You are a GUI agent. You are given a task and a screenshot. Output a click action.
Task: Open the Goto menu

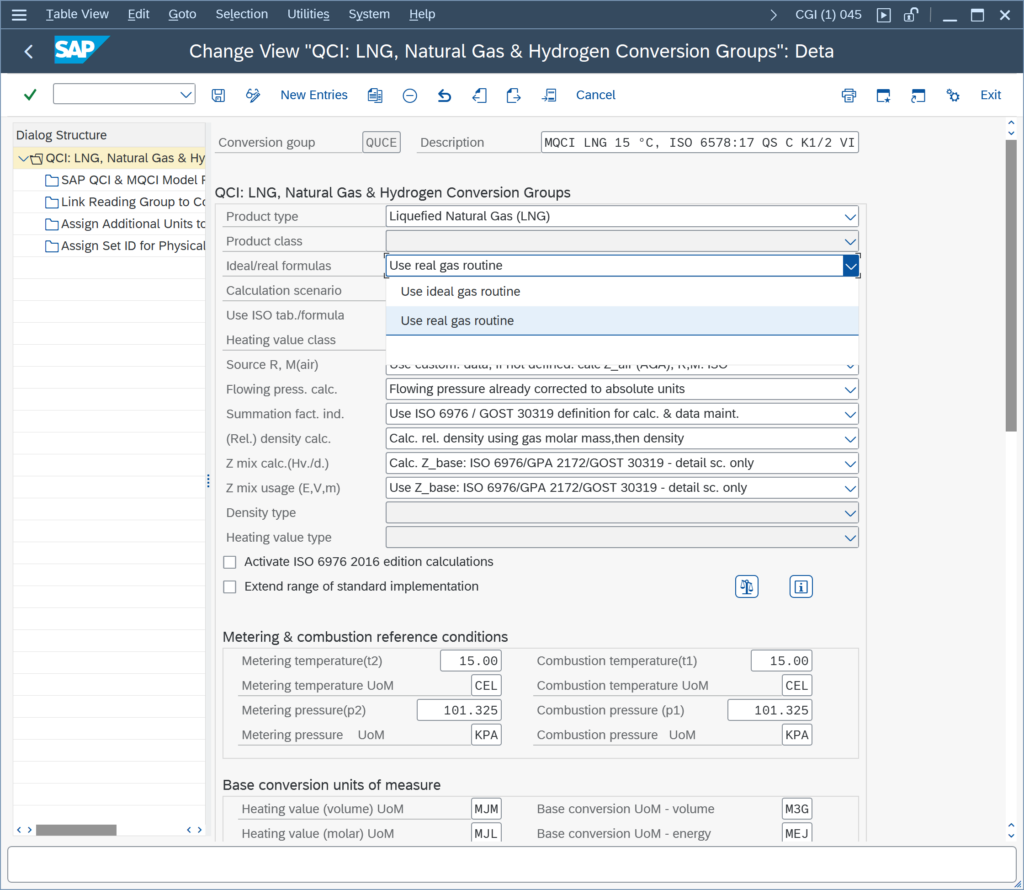pyautogui.click(x=182, y=14)
